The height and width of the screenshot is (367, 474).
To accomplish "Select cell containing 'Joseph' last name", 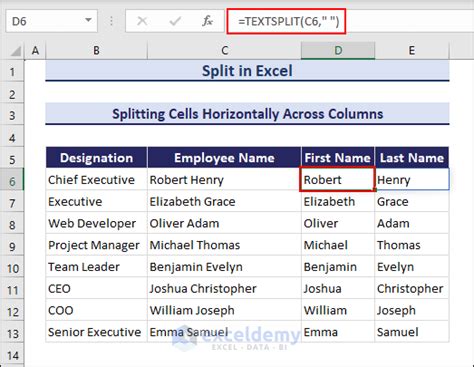I will [412, 310].
